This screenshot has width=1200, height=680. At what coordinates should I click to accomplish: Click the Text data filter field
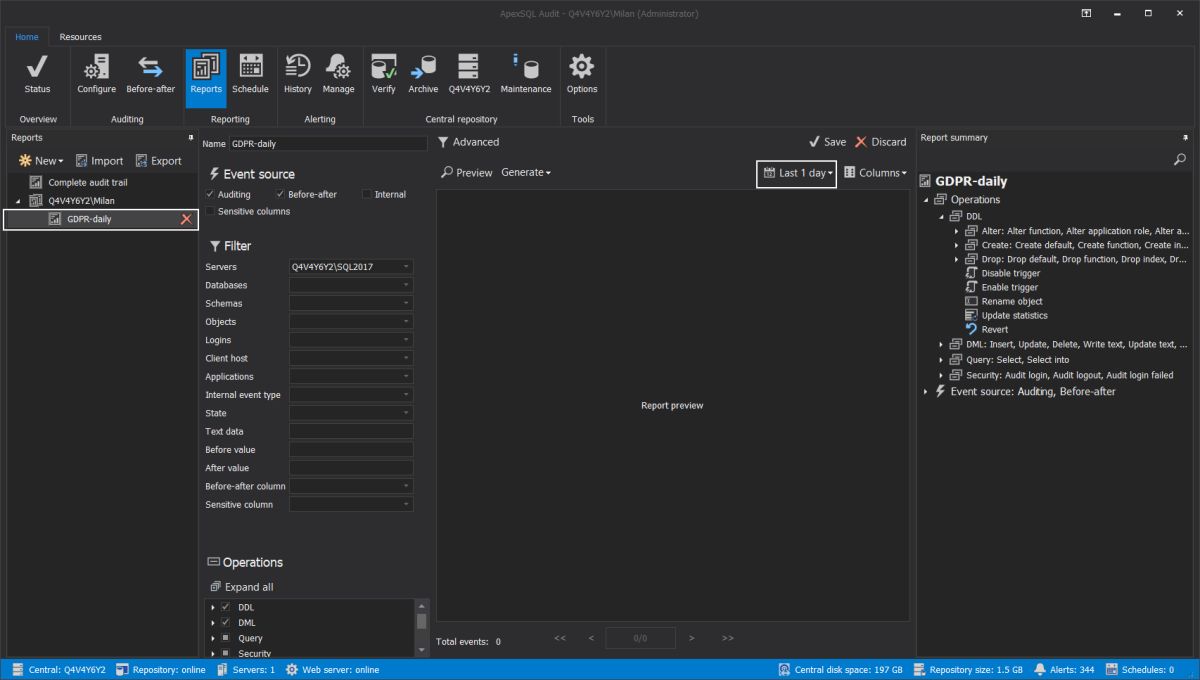[x=351, y=431]
